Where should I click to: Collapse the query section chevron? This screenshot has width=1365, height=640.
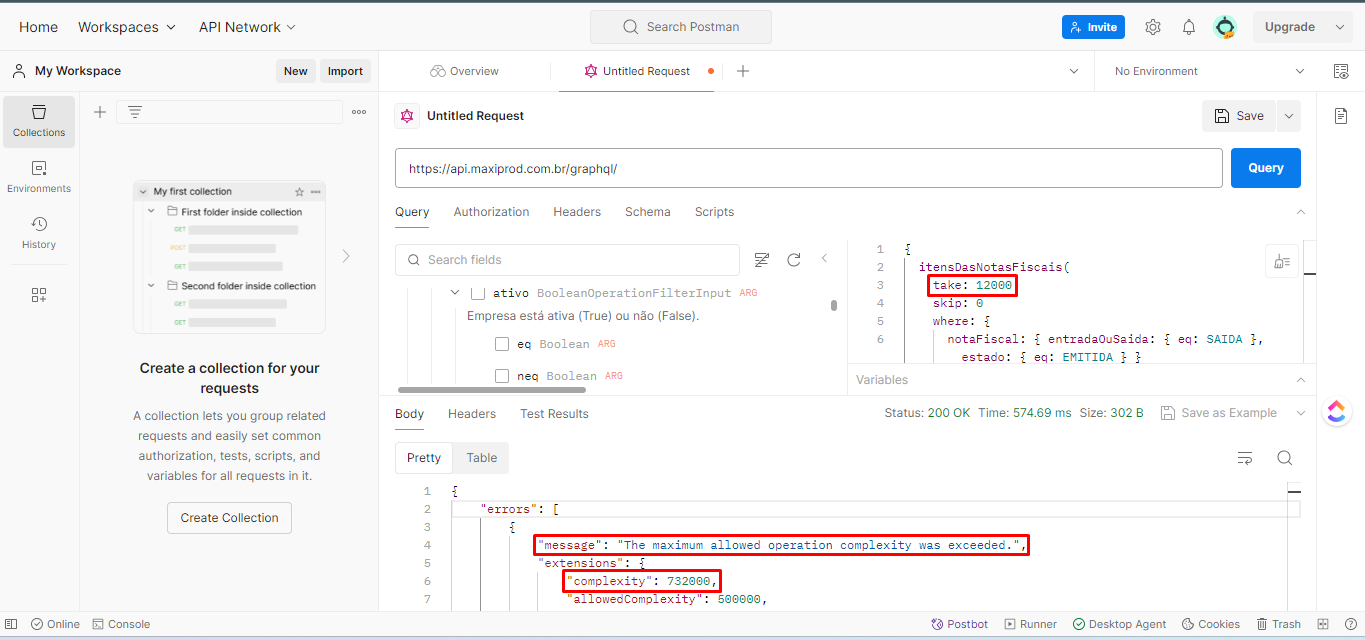[x=1301, y=212]
